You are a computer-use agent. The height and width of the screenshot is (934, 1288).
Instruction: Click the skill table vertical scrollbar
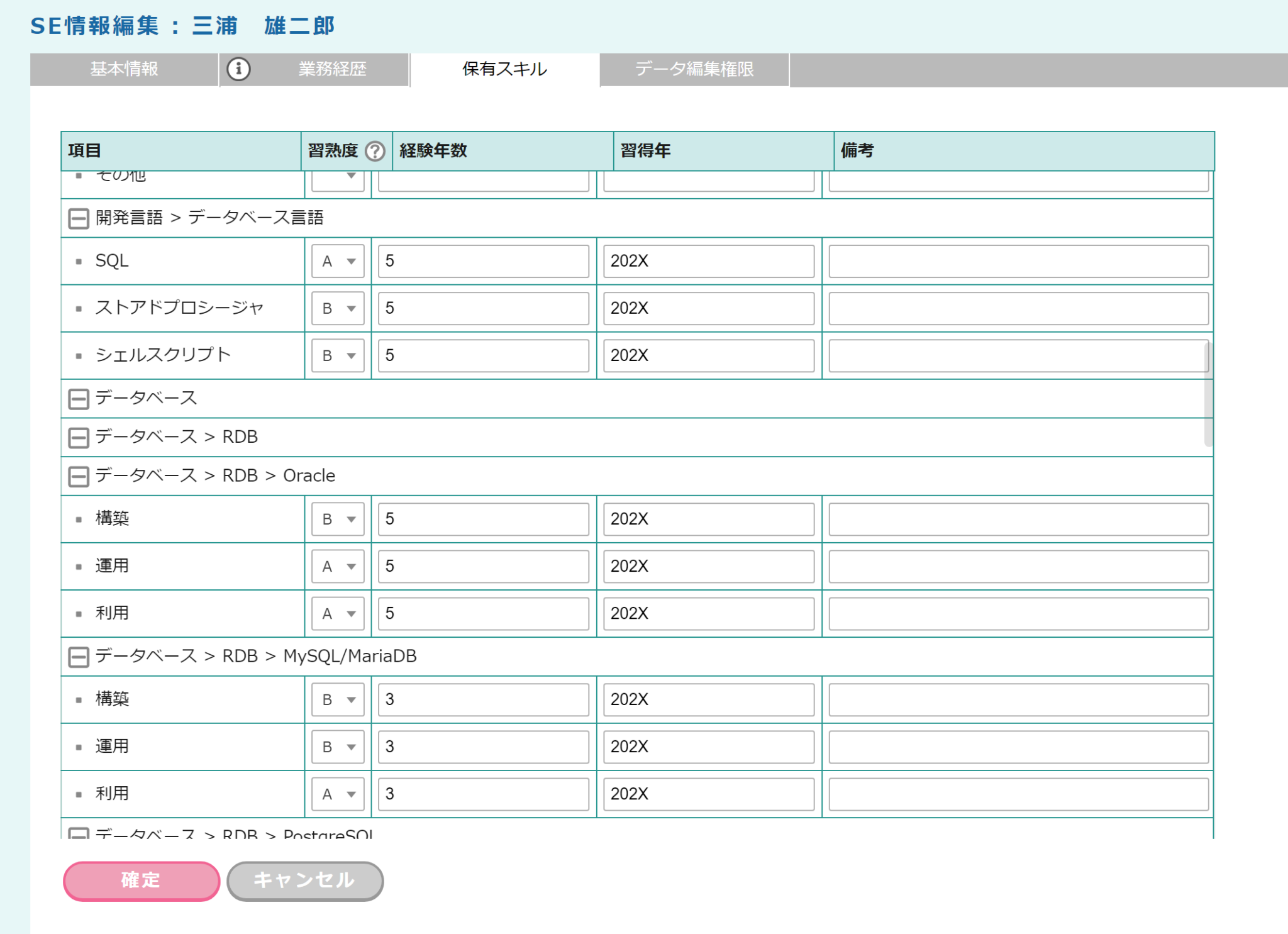tap(1207, 394)
